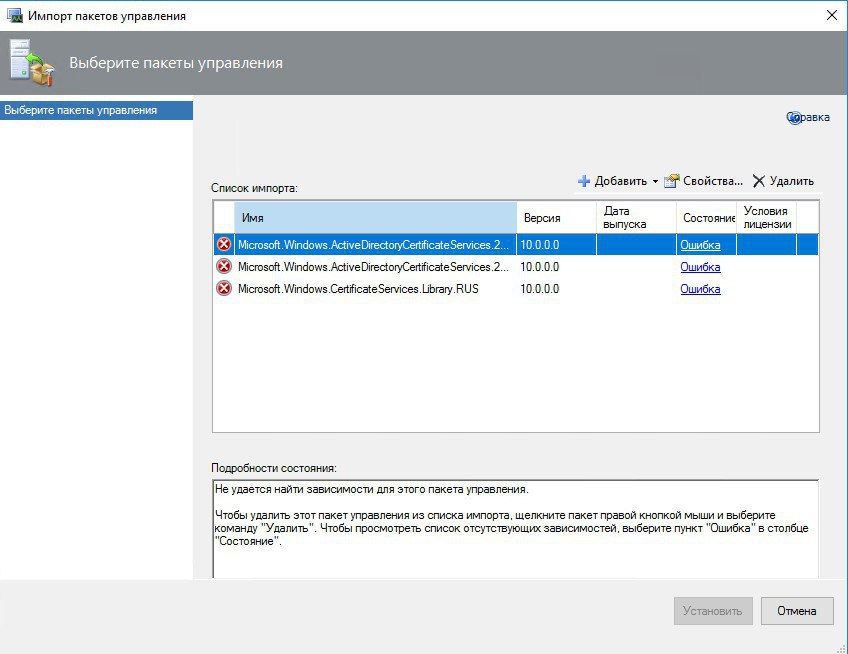Image resolution: width=848 pixels, height=654 pixels.
Task: Click the import wizard header icon
Action: click(31, 63)
